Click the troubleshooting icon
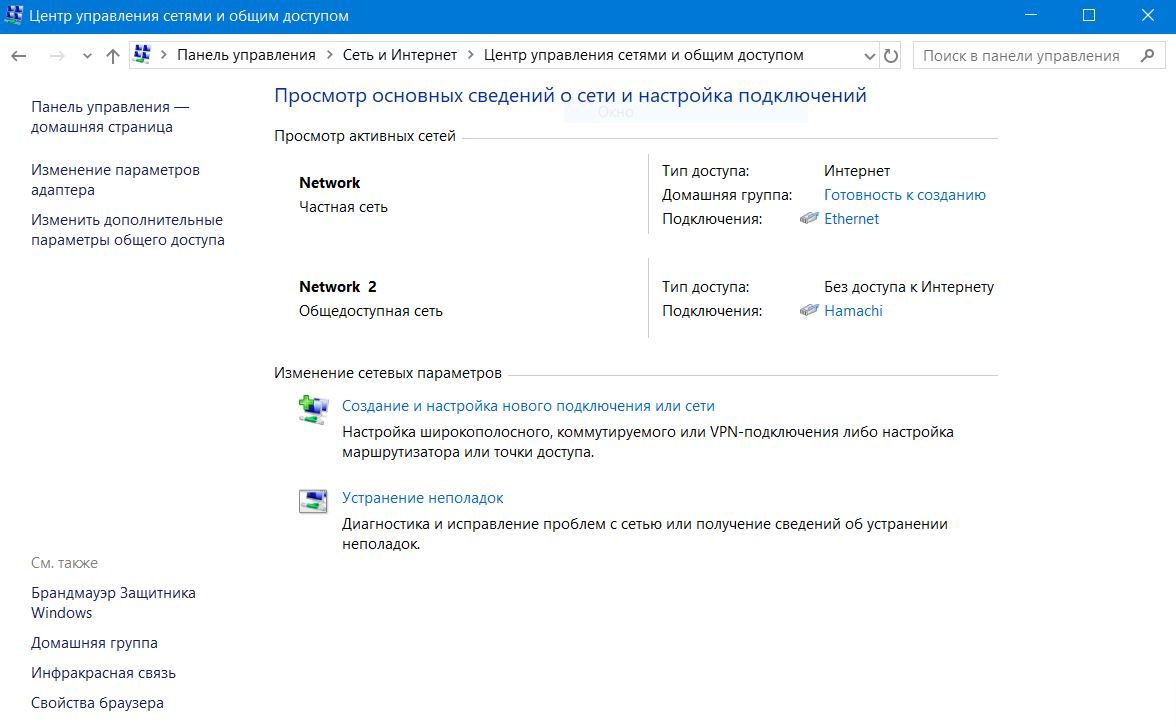The width and height of the screenshot is (1176, 727). 314,501
